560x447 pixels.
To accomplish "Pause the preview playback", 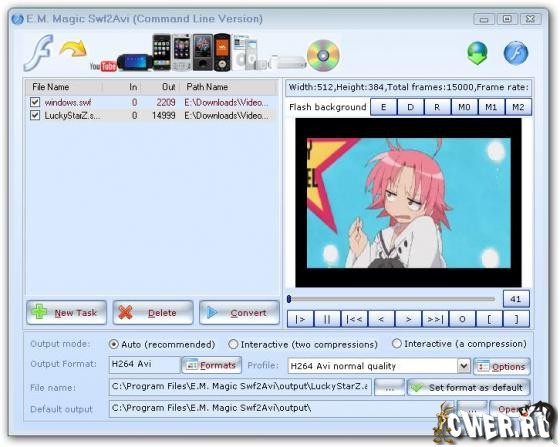I will (x=327, y=319).
